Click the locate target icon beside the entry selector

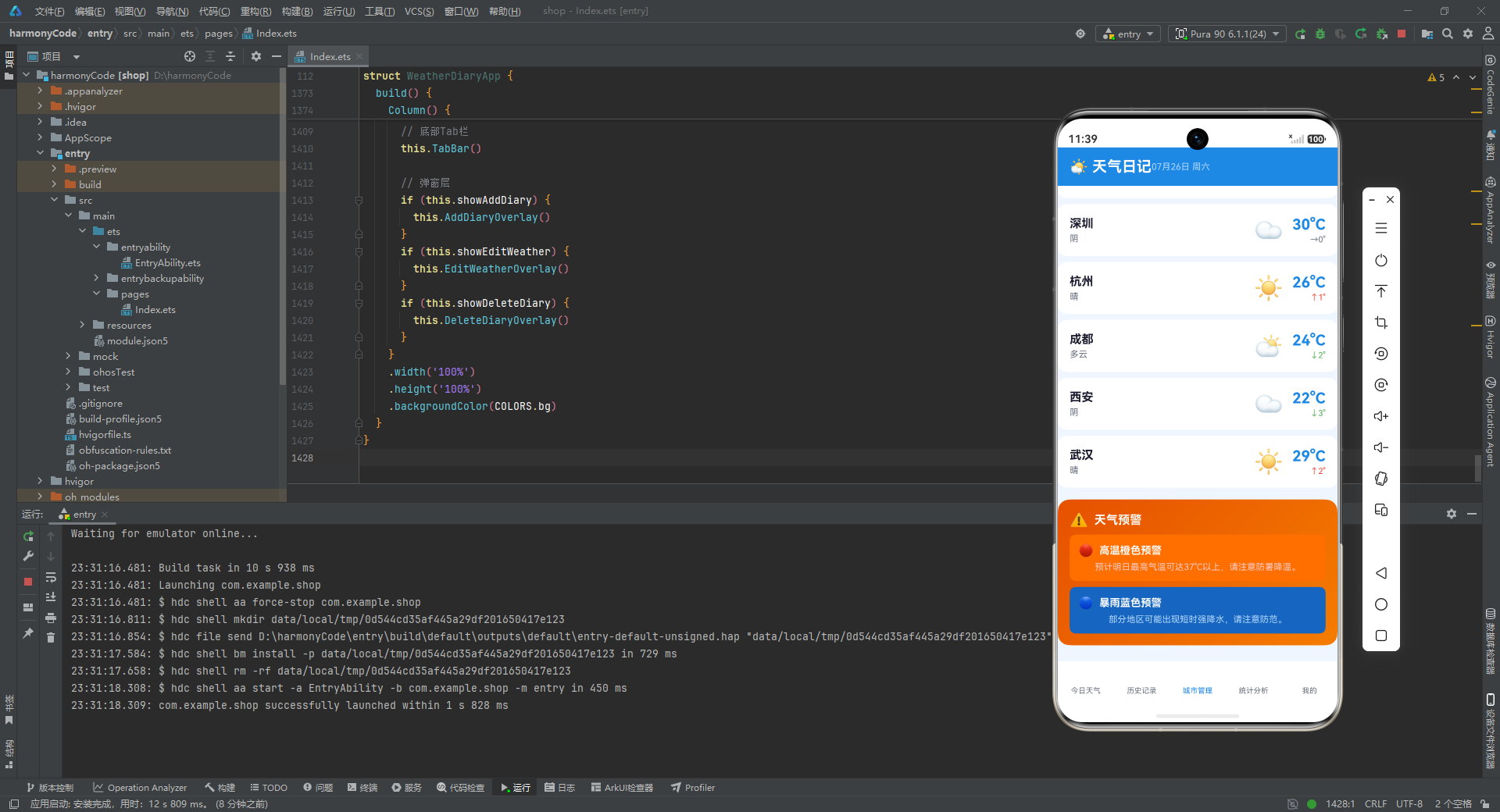1080,34
